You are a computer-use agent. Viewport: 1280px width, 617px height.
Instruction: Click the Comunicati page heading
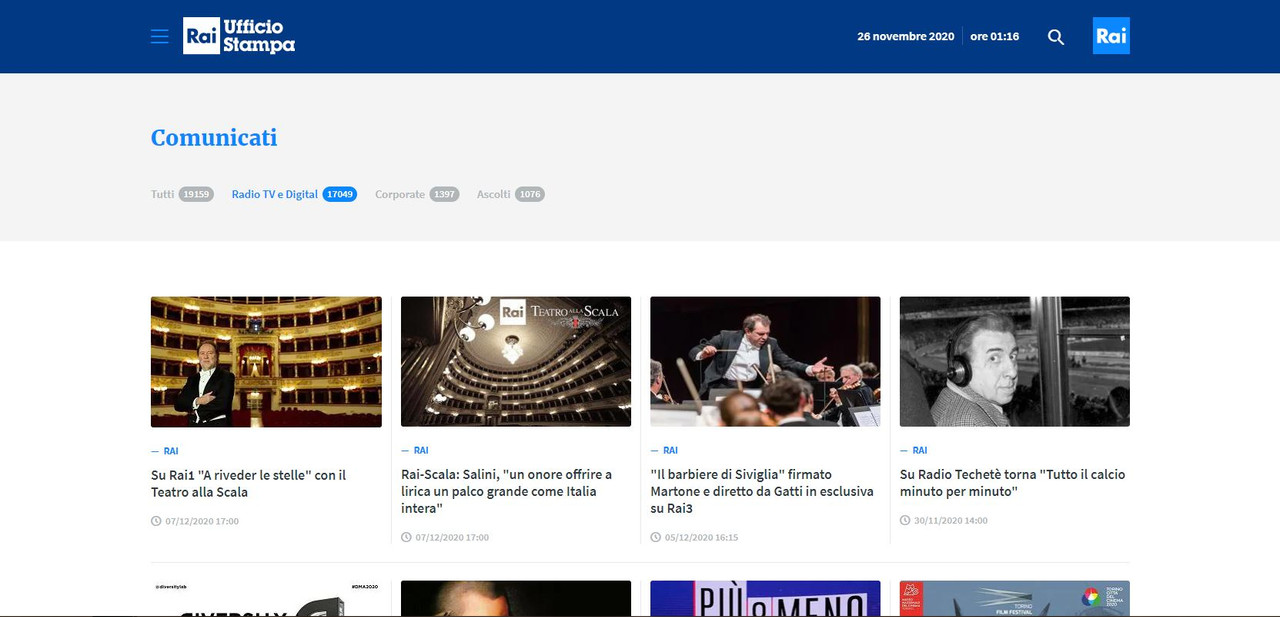click(x=214, y=138)
